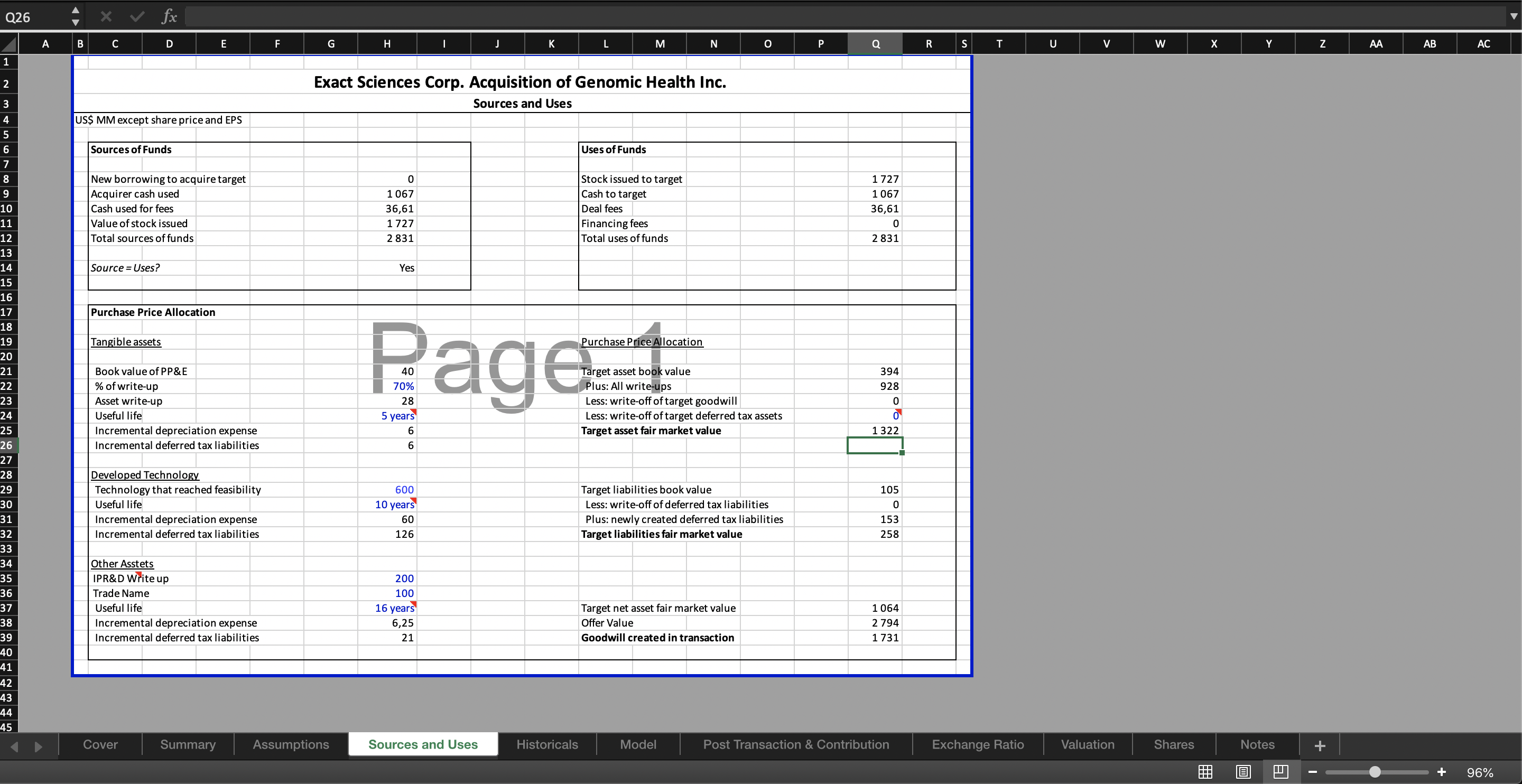Screen dimensions: 1522x784
Task: Click into the formula bar input
Action: click(845, 16)
